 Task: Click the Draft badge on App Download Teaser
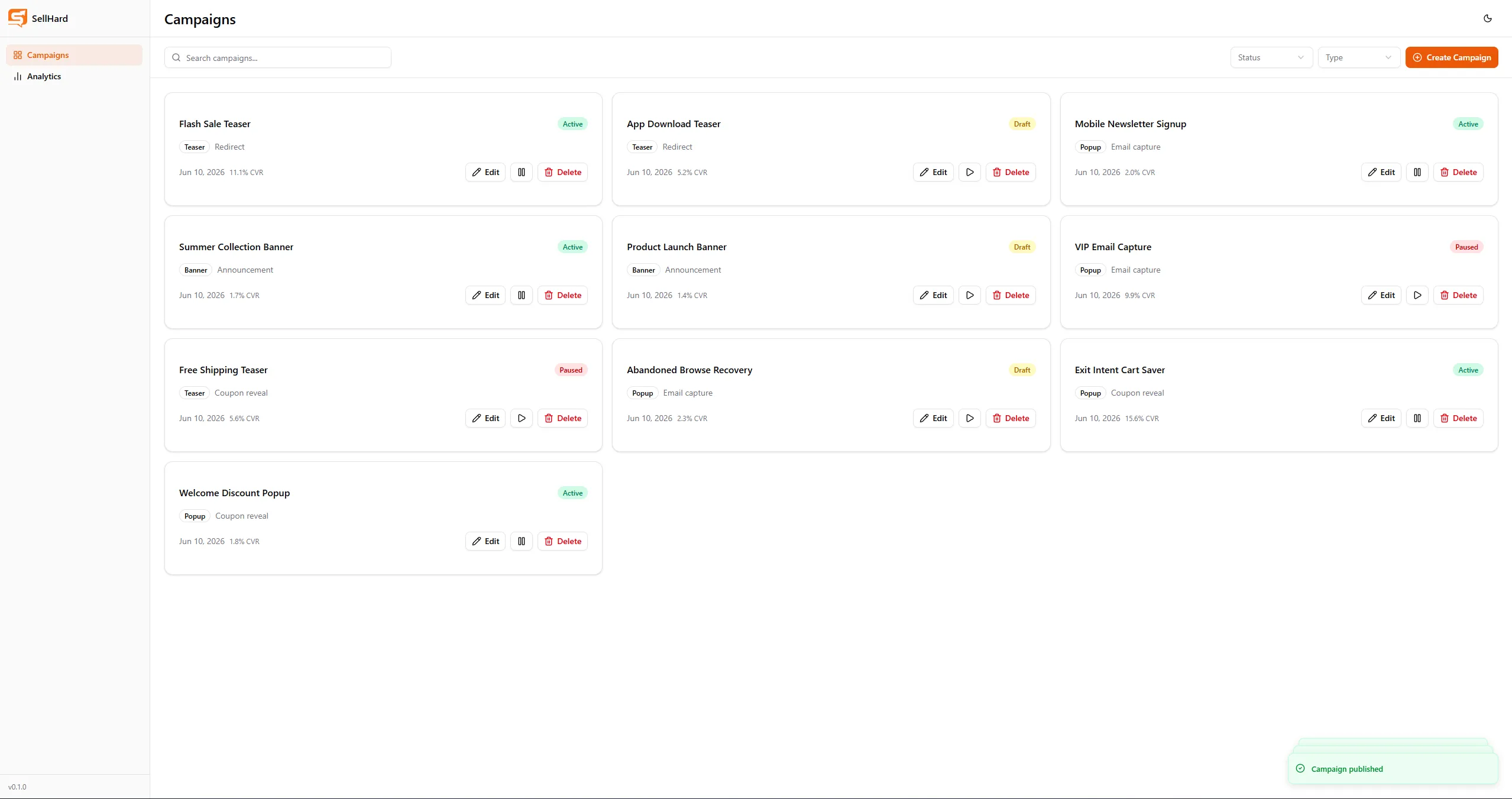pos(1022,124)
